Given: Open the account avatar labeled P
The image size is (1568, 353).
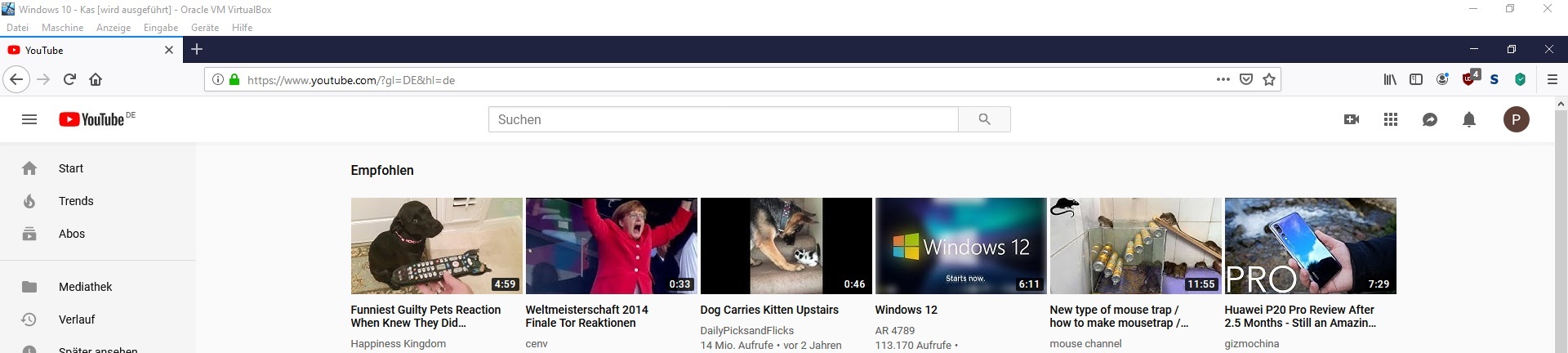Looking at the screenshot, I should pos(1517,119).
